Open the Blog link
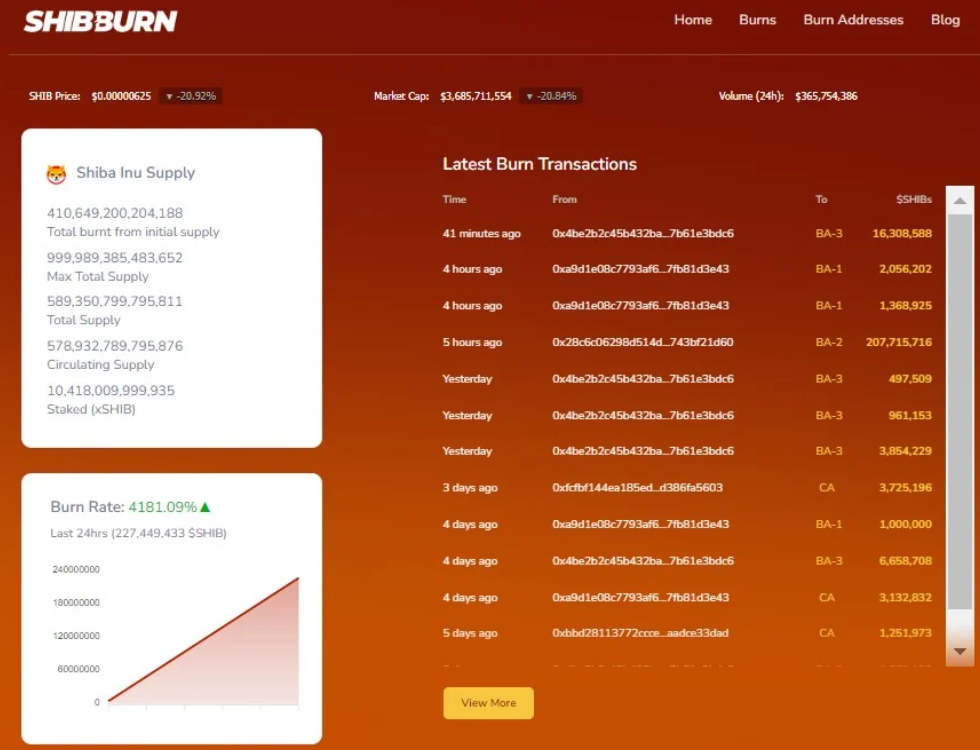The image size is (980, 750). tap(944, 20)
